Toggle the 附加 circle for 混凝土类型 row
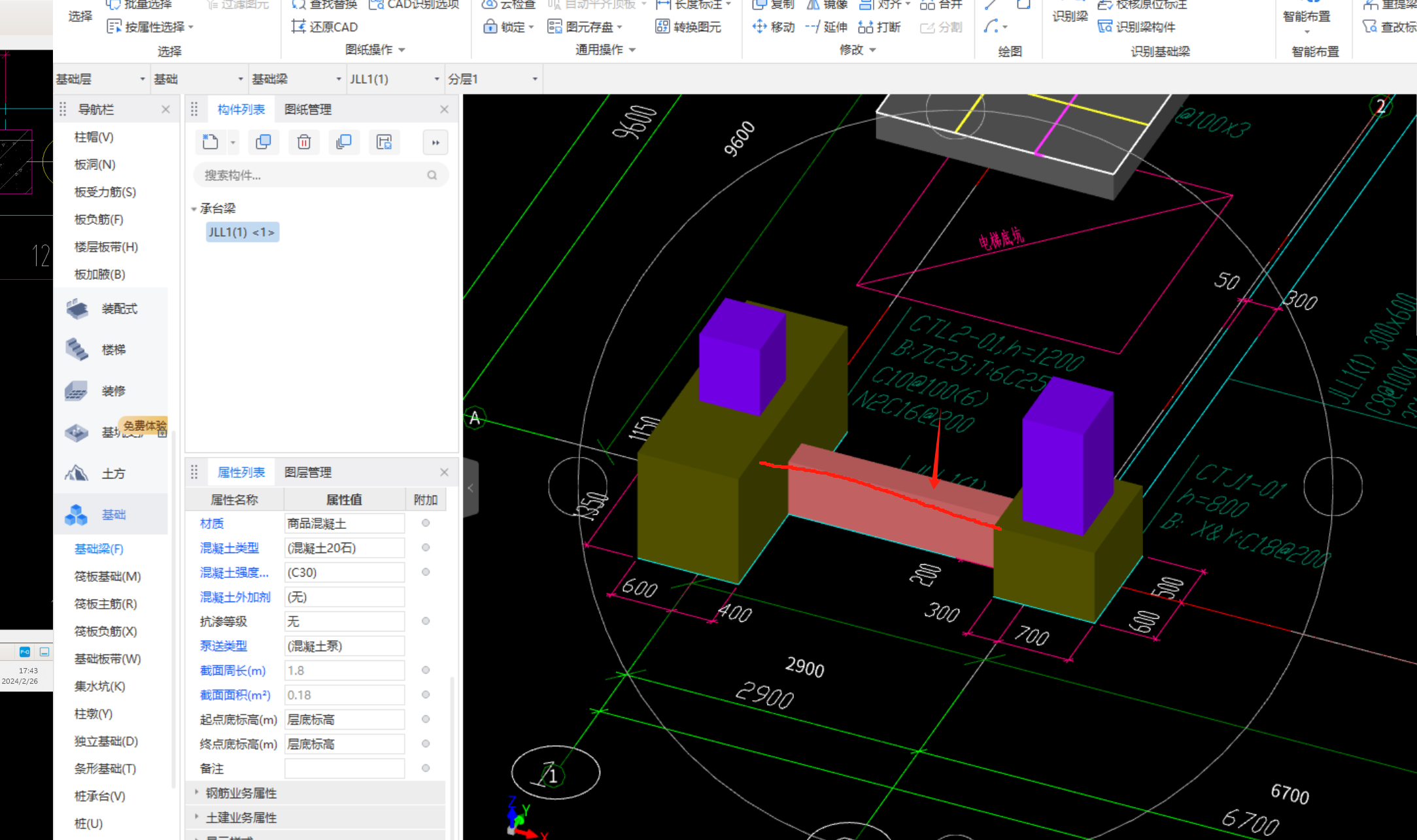 pos(426,547)
